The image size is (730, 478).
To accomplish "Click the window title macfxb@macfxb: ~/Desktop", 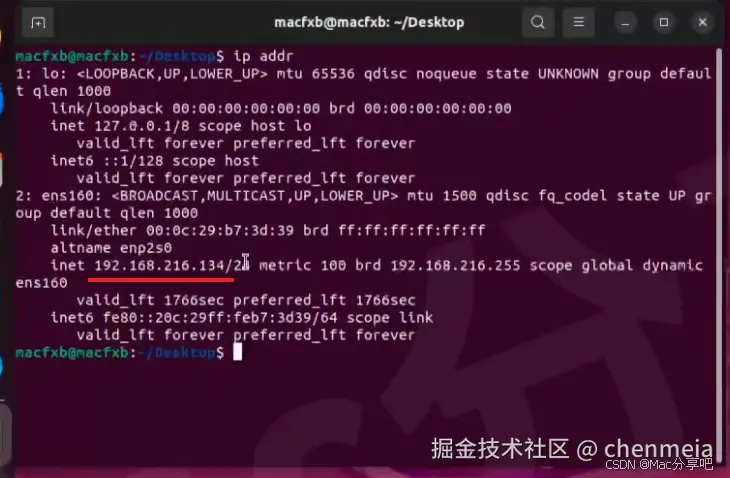I will pos(369,22).
